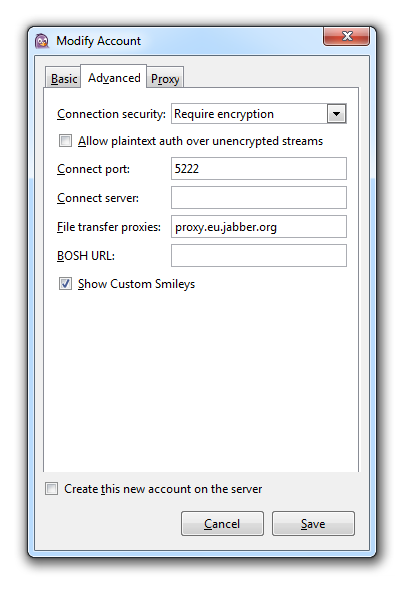Click the File transfer proxies label
Screen dimensions: 408x598
pyautogui.click(x=109, y=227)
